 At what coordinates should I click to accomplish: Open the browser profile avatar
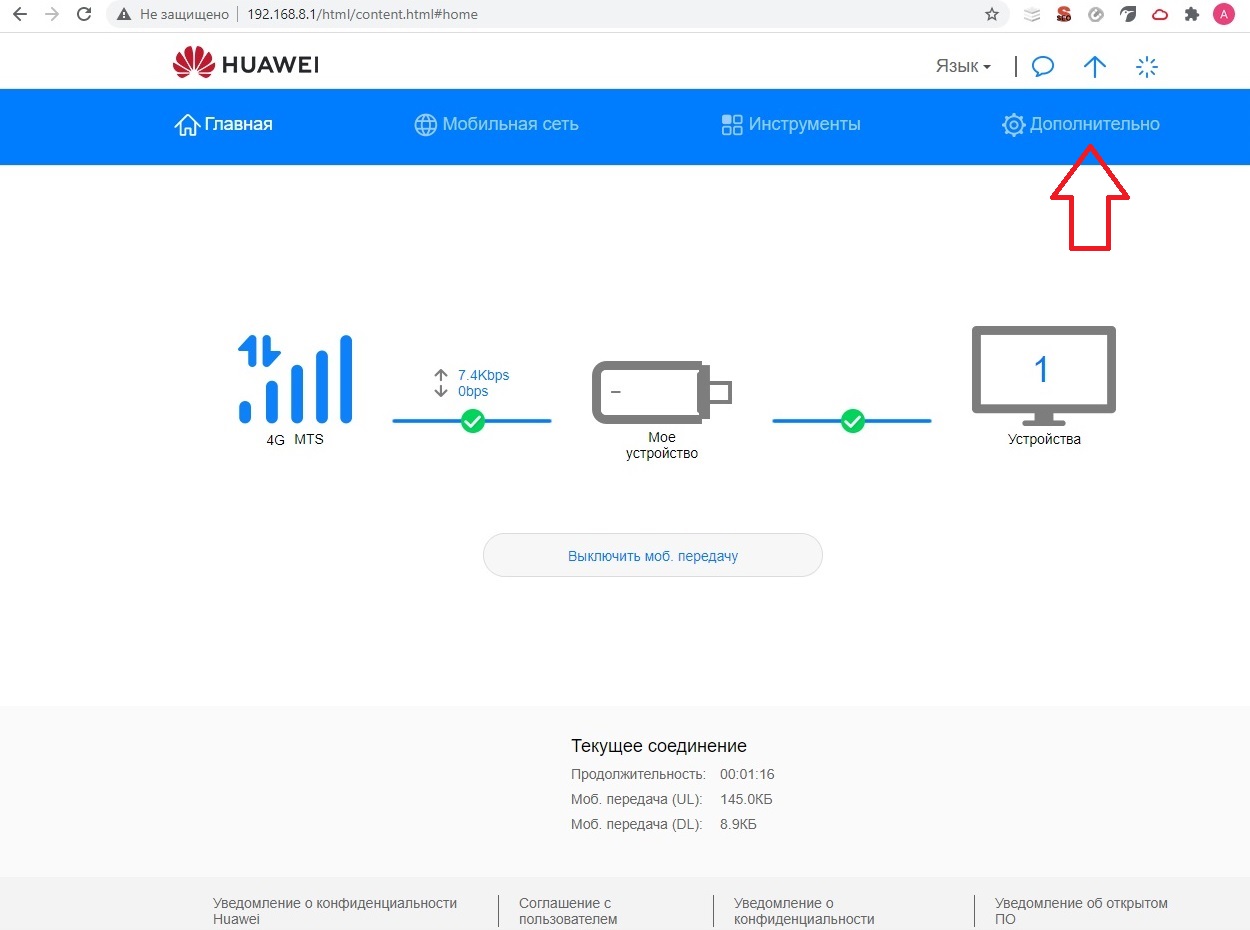pos(1223,14)
